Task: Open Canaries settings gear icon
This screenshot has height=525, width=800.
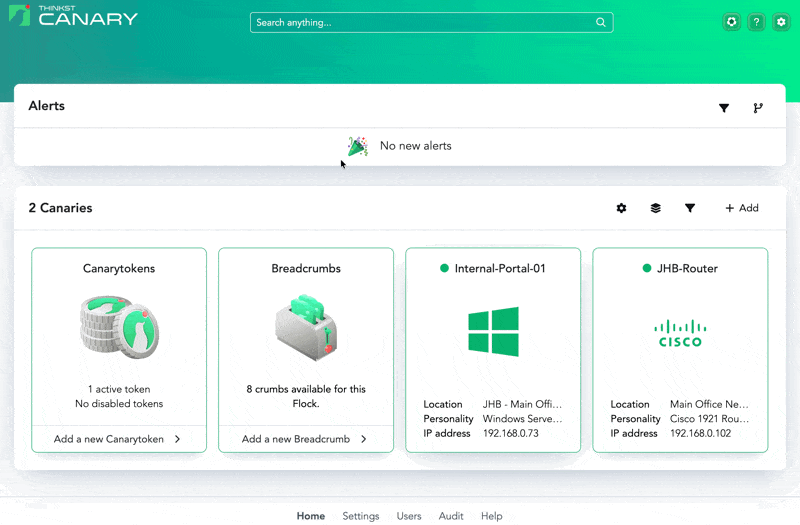Action: (x=621, y=208)
